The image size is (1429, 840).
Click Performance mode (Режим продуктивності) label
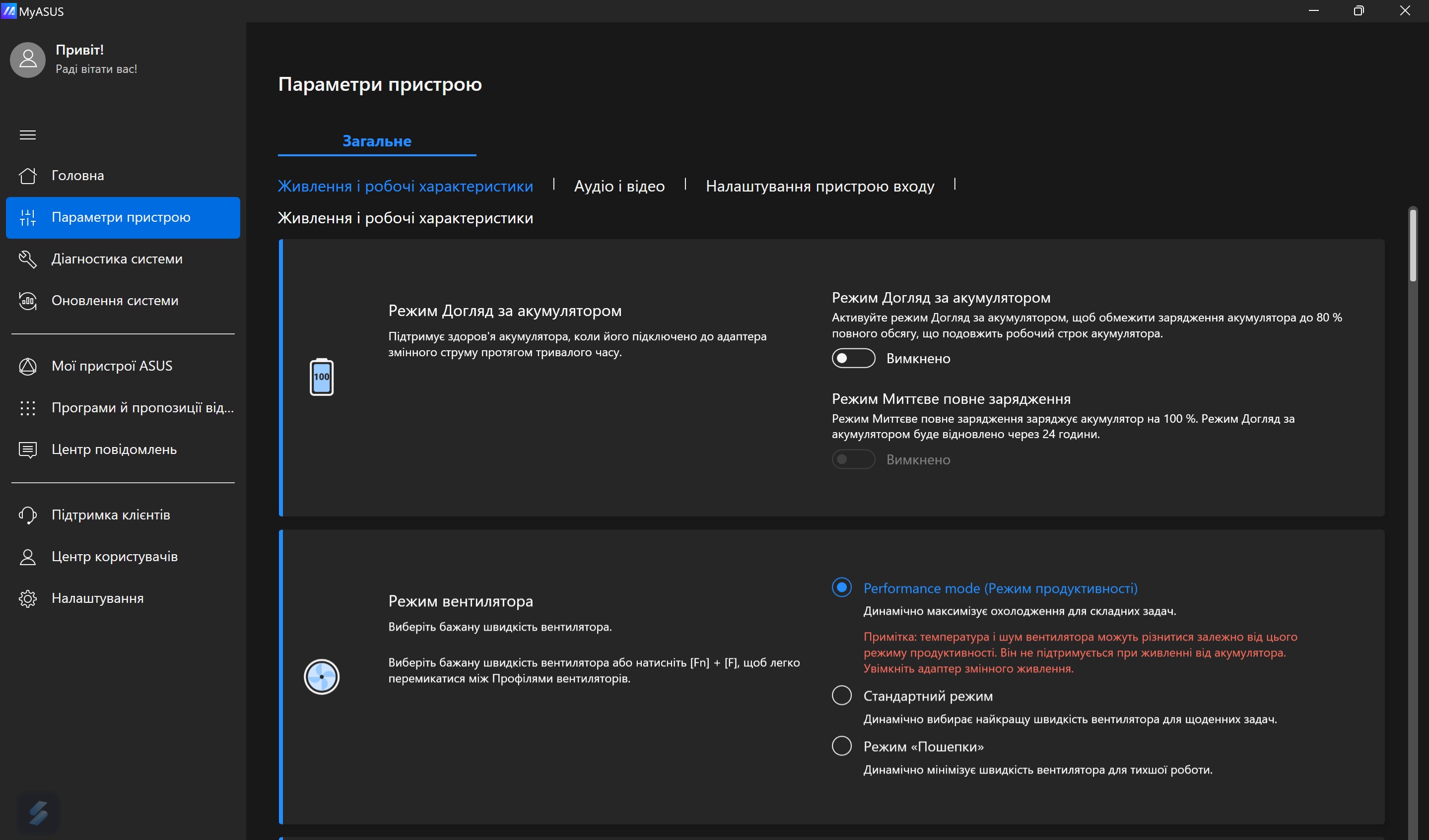click(x=1001, y=588)
